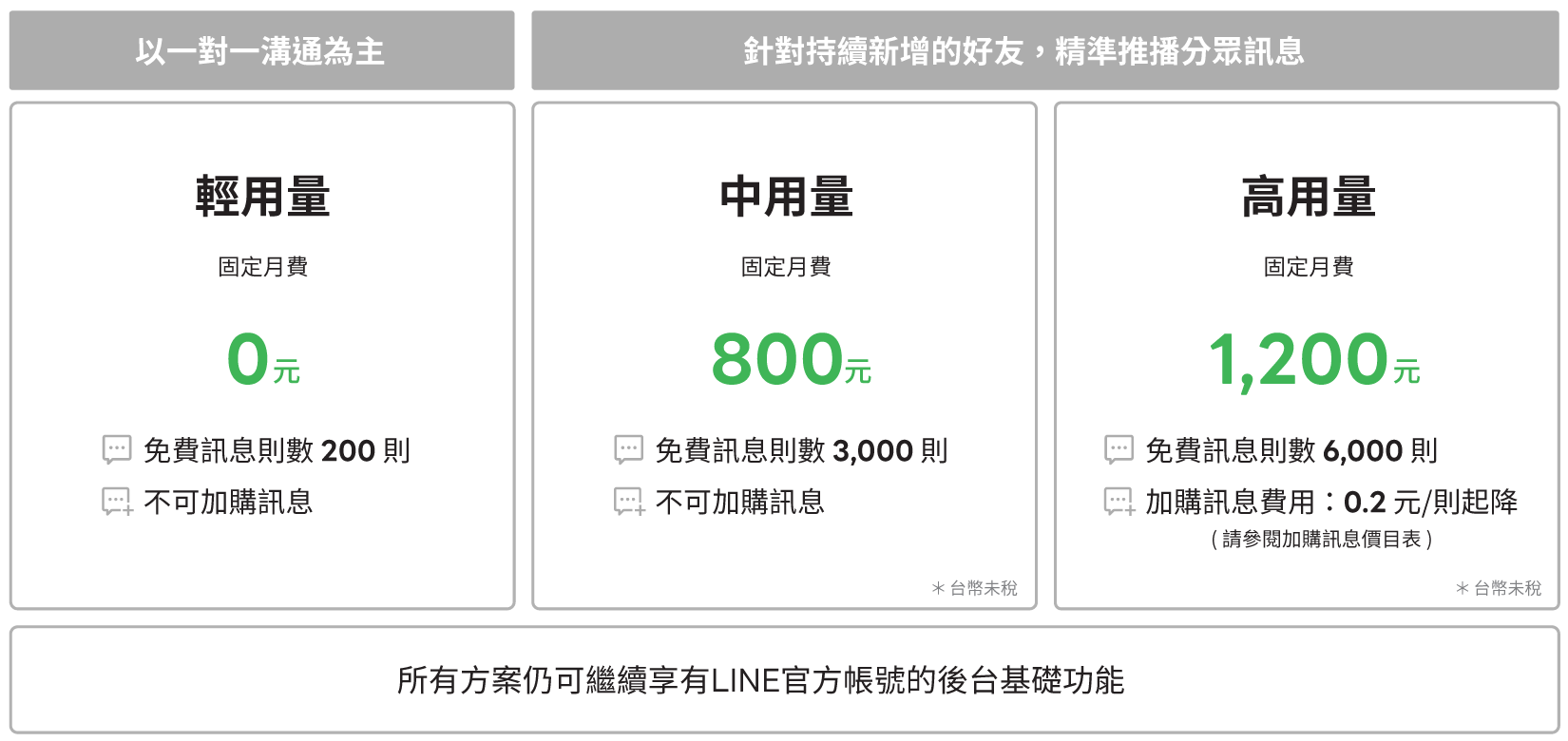Click the green 0元 price
The height and width of the screenshot is (741, 1568).
263,359
